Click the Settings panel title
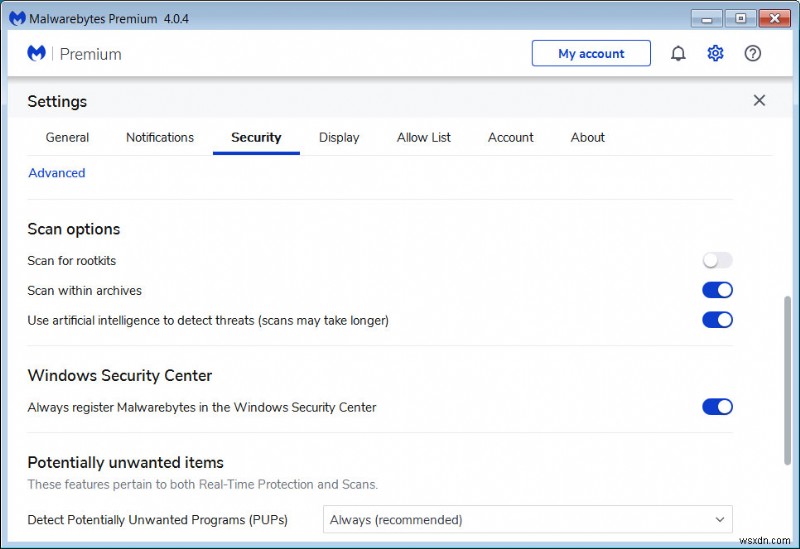 (57, 102)
